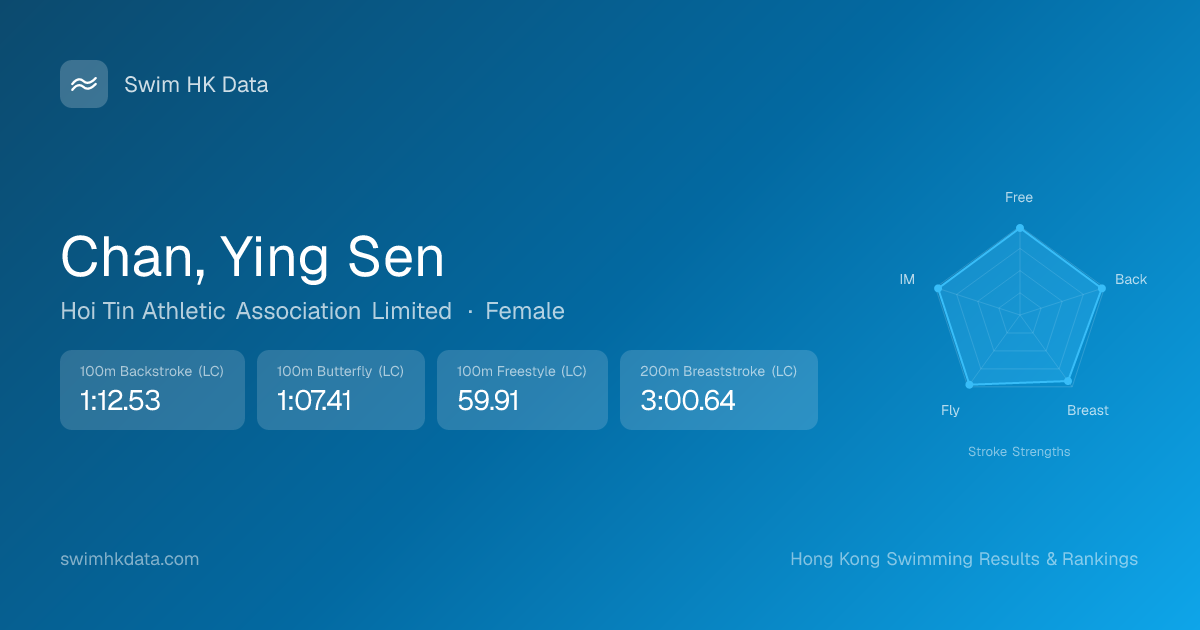Open the 100m Butterfly (LC) time card
Viewport: 1200px width, 630px height.
pos(340,390)
